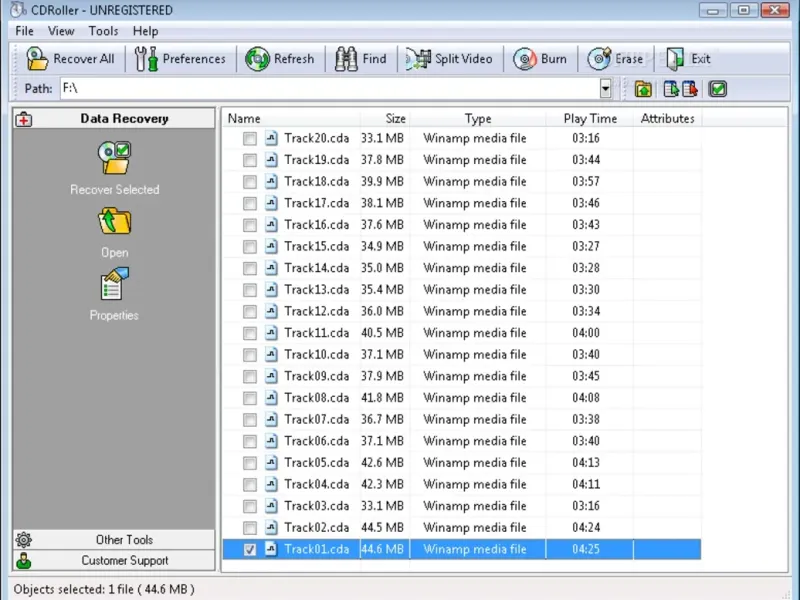Click the Path input field

pos(330,88)
